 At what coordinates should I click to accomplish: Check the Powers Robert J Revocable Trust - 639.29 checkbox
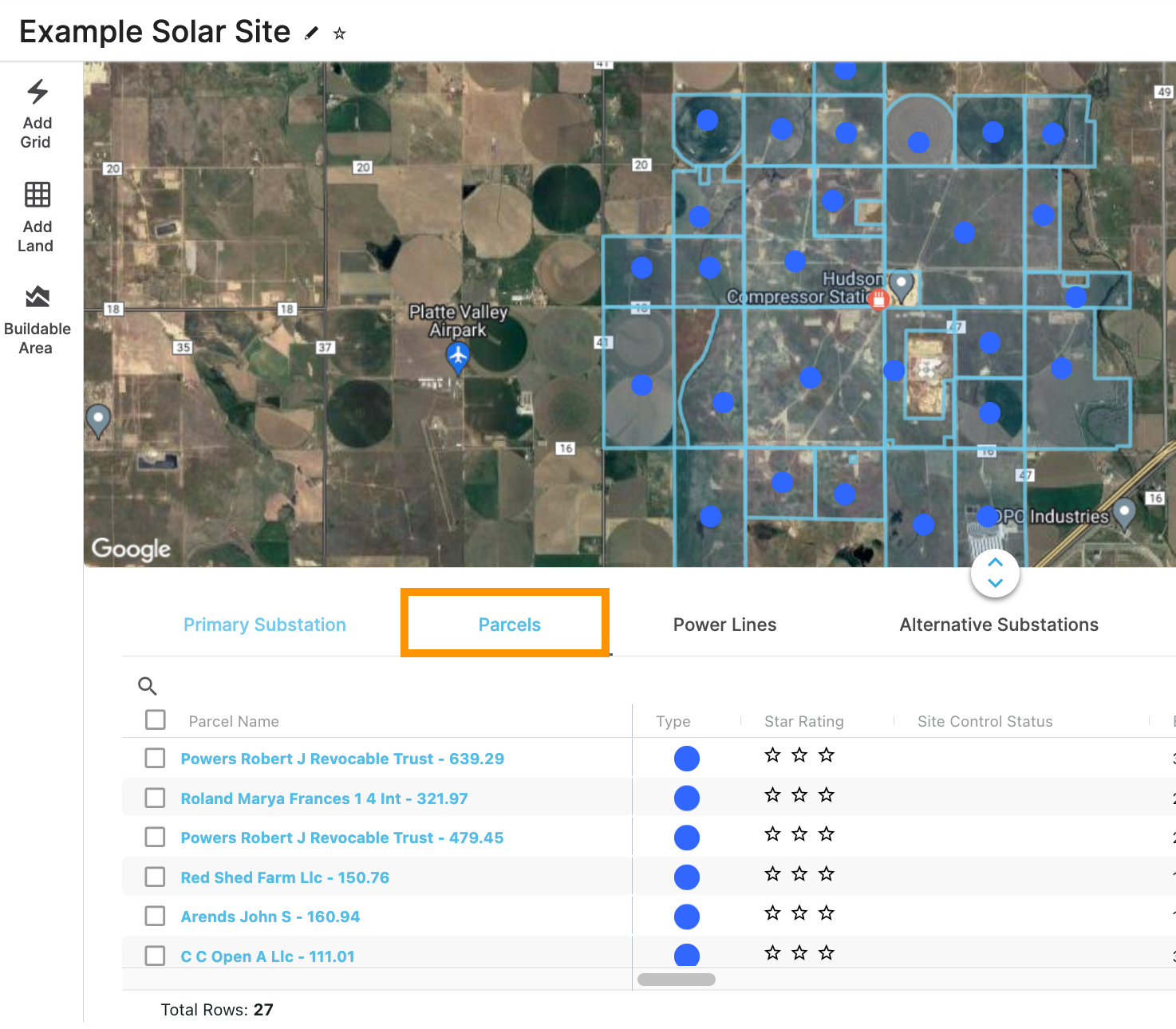tap(155, 758)
